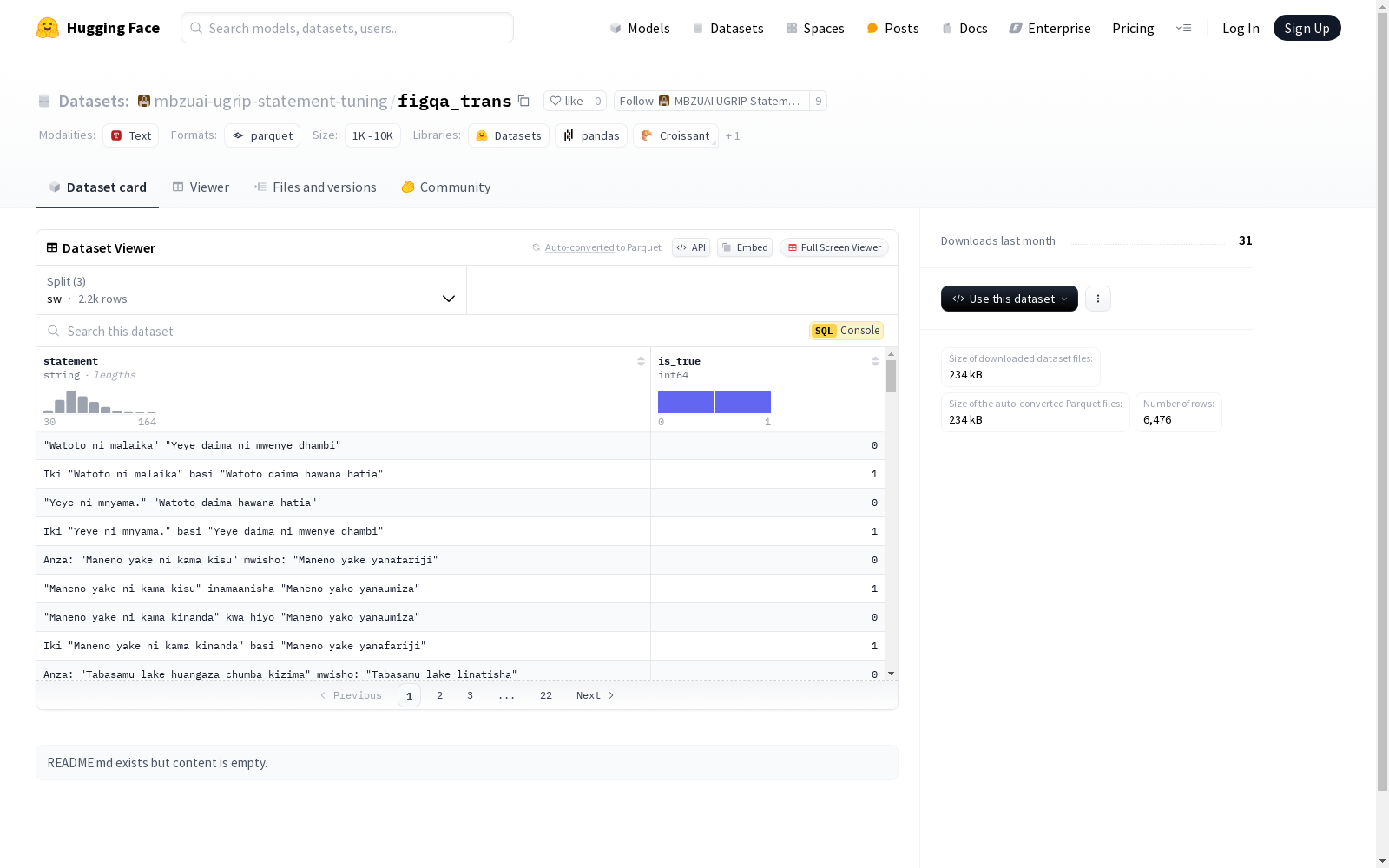The height and width of the screenshot is (868, 1389).
Task: Expand the Use this dataset dropdown
Action: point(1009,299)
